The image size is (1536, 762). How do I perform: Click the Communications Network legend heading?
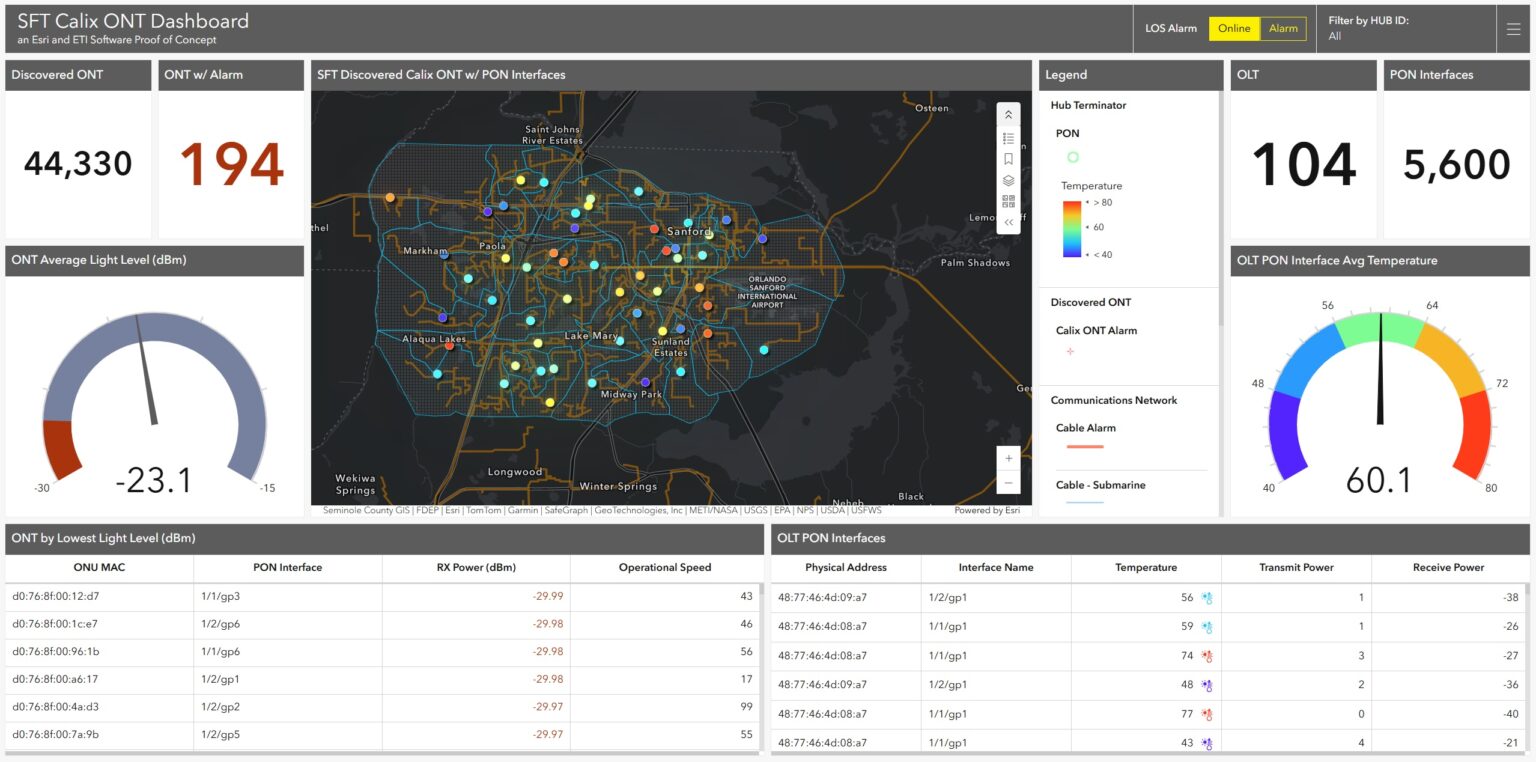point(1113,400)
